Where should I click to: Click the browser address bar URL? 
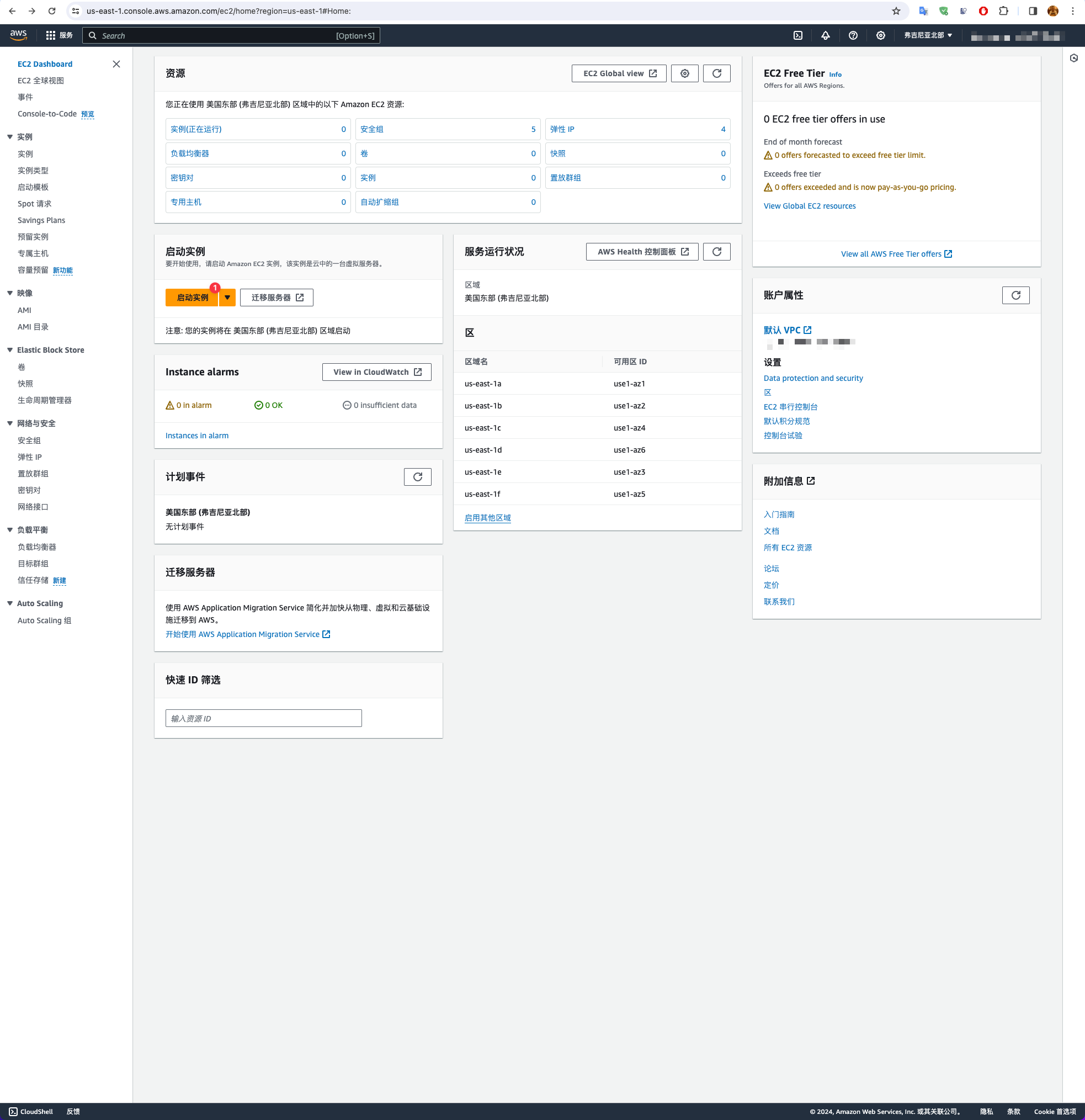[x=219, y=11]
